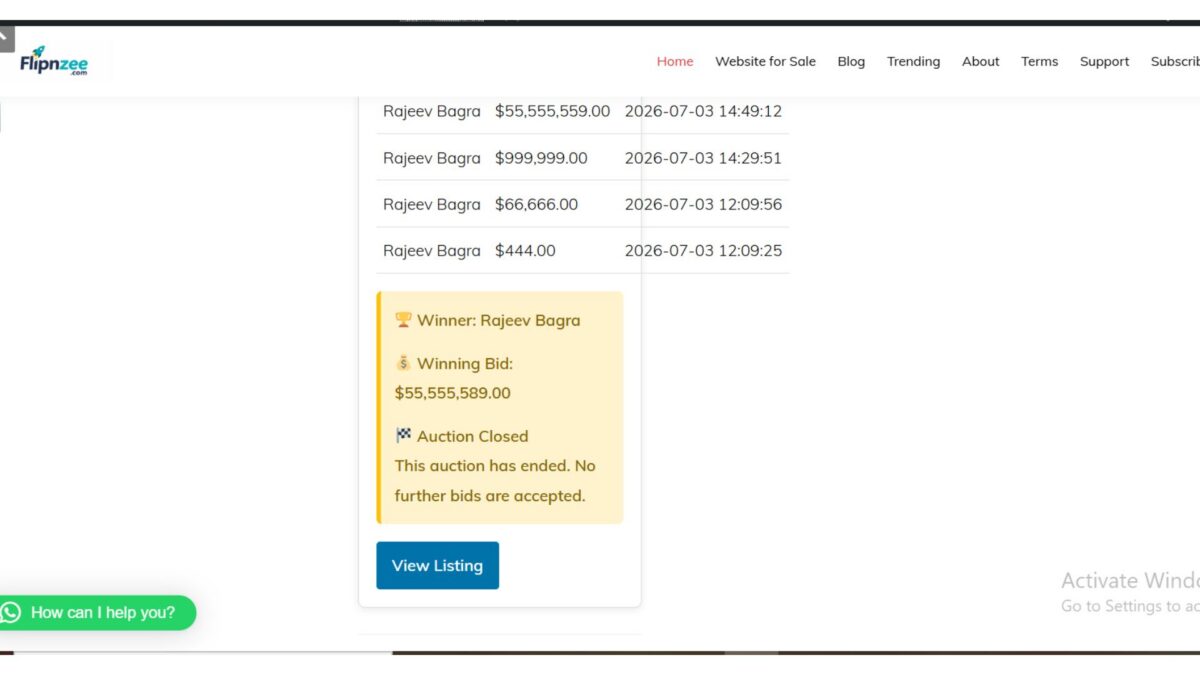Viewport: 1200px width, 675px height.
Task: Open the Blog menu item
Action: pos(851,61)
